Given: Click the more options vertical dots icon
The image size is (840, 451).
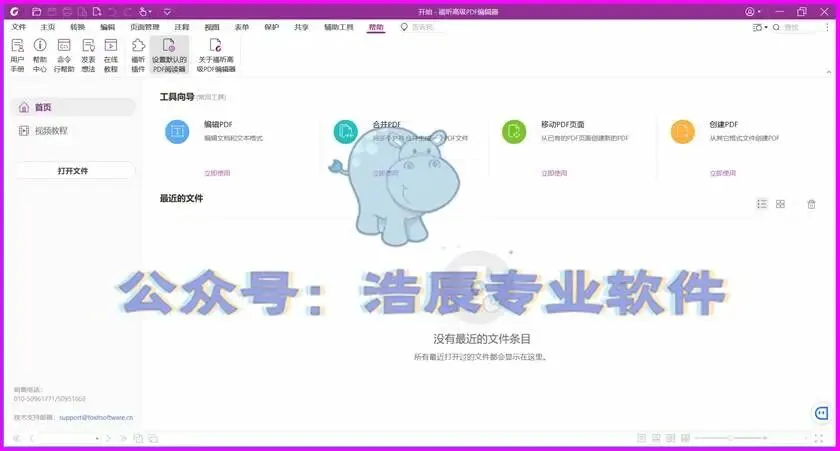Looking at the screenshot, I should pyautogui.click(x=828, y=27).
